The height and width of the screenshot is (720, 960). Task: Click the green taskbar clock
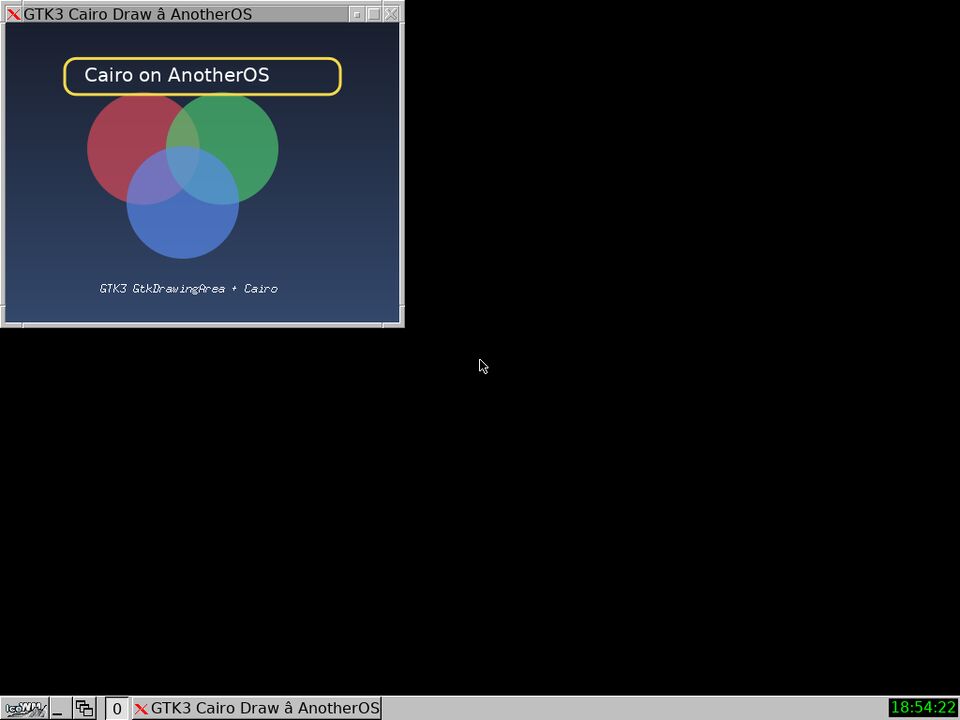(923, 708)
